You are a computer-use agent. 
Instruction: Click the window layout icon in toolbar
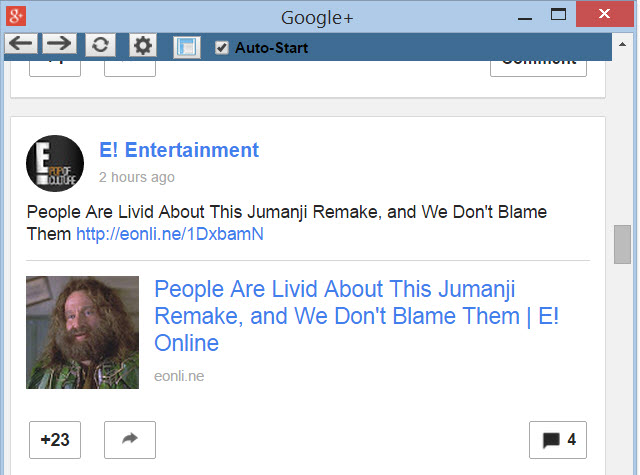[x=186, y=46]
